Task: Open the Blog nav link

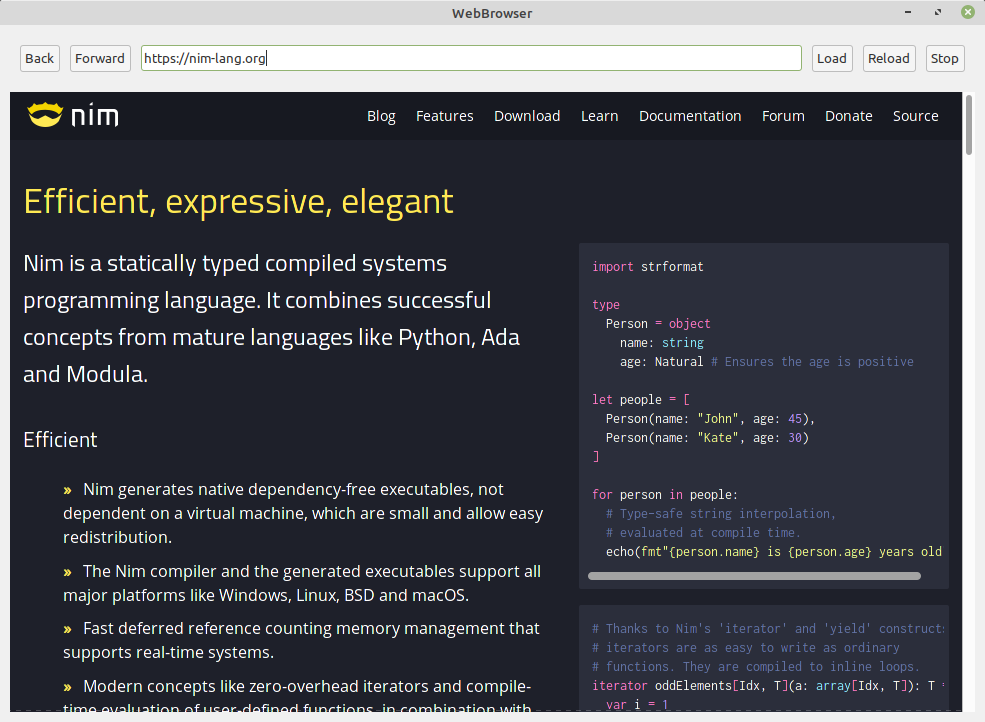Action: tap(381, 116)
